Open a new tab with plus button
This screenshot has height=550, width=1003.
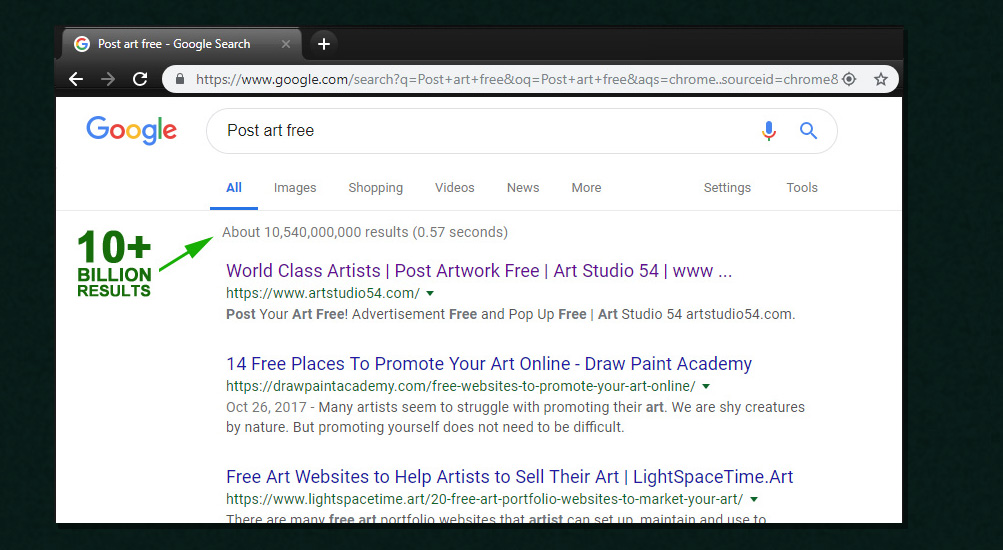(323, 44)
